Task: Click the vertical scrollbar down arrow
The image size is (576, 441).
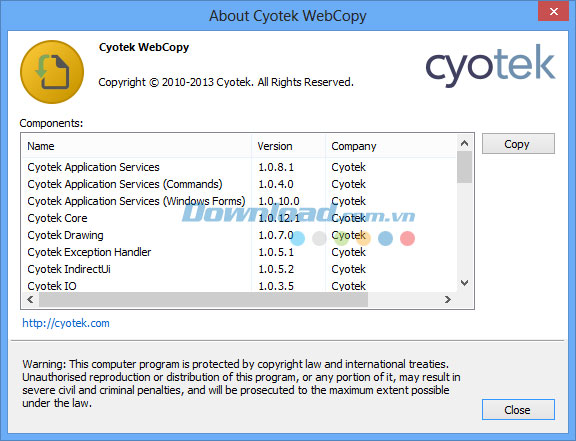Action: click(464, 283)
